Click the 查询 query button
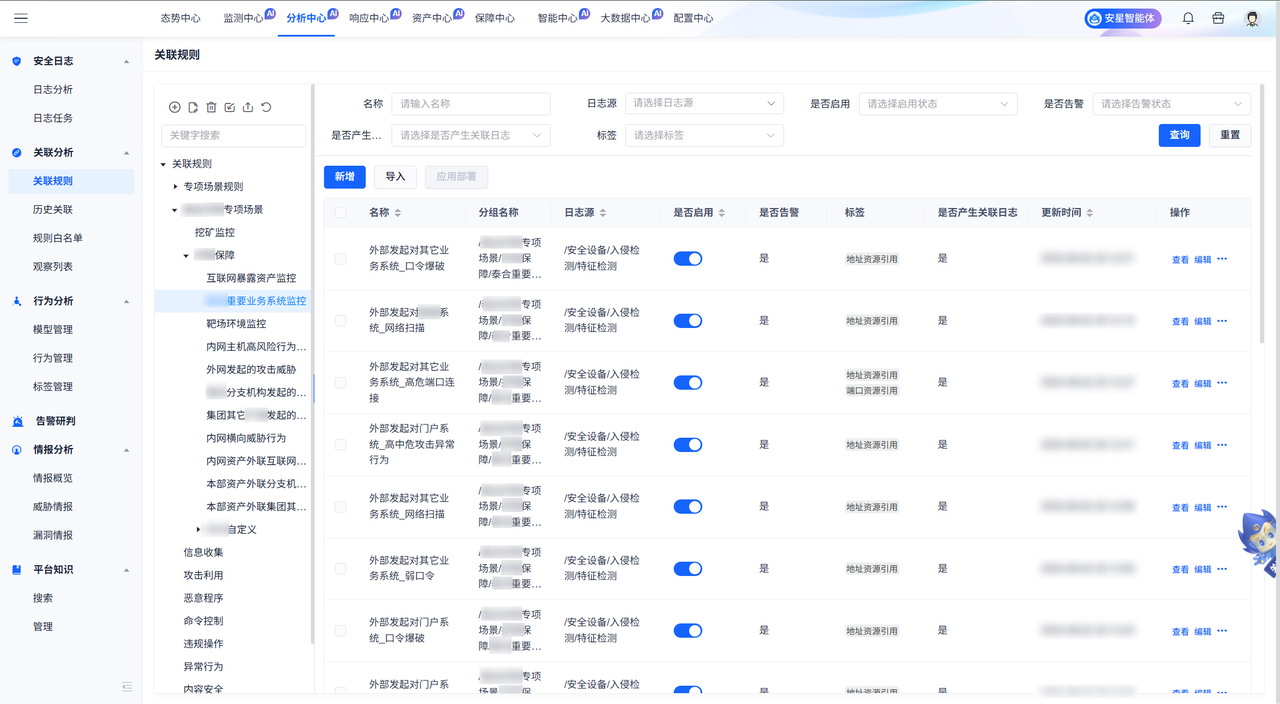This screenshot has width=1280, height=704. pos(1179,135)
